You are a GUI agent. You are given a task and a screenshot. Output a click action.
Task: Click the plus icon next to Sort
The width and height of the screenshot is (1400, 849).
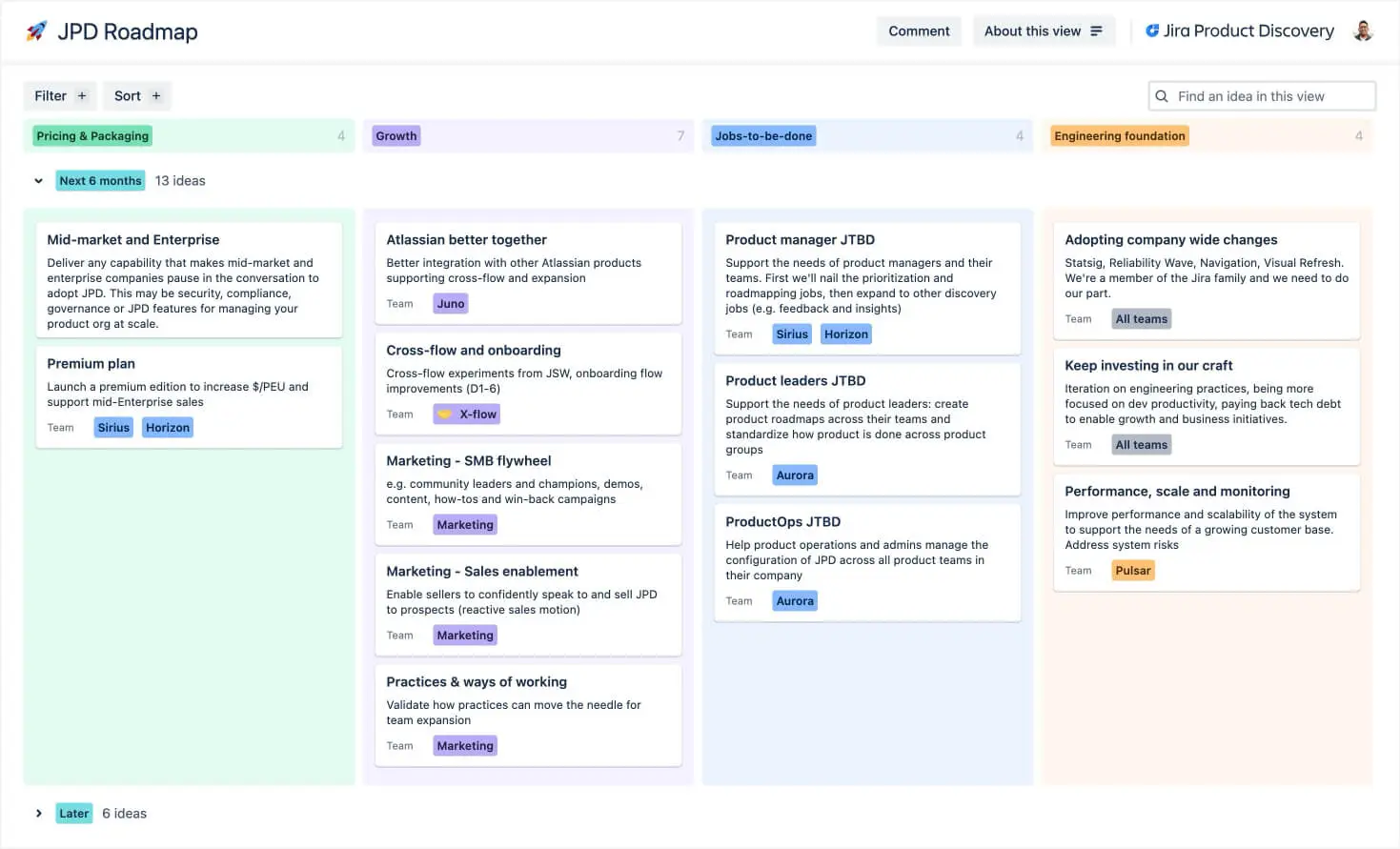pyautogui.click(x=156, y=96)
